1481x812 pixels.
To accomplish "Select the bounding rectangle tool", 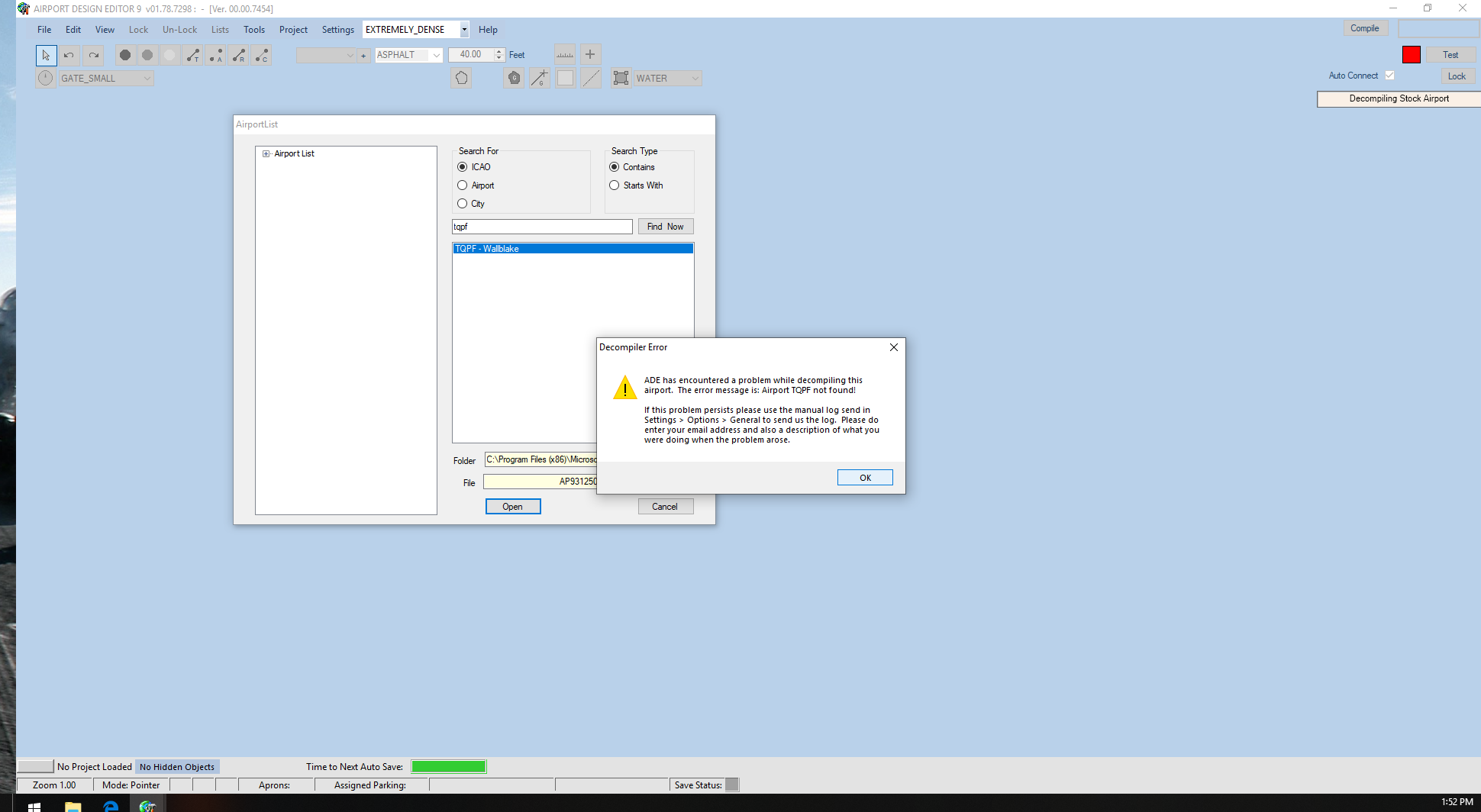I will (x=621, y=78).
